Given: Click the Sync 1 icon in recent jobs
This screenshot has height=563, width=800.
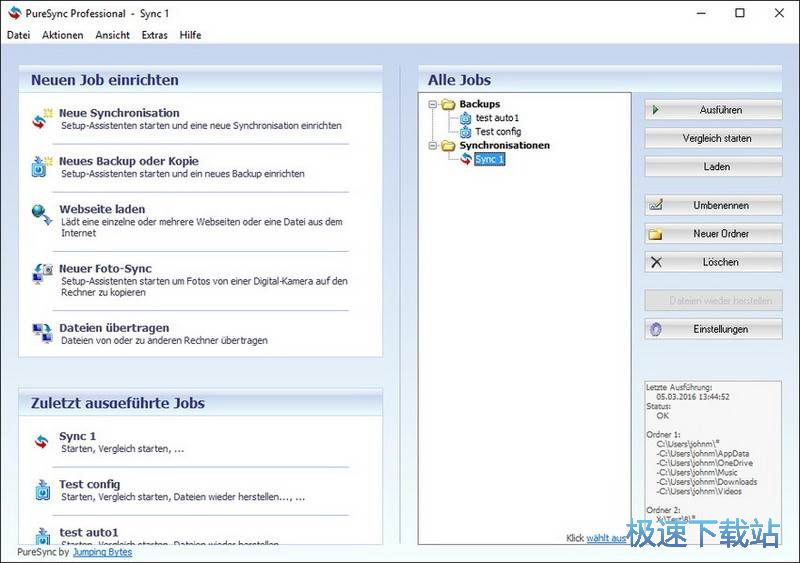Looking at the screenshot, I should pos(42,442).
